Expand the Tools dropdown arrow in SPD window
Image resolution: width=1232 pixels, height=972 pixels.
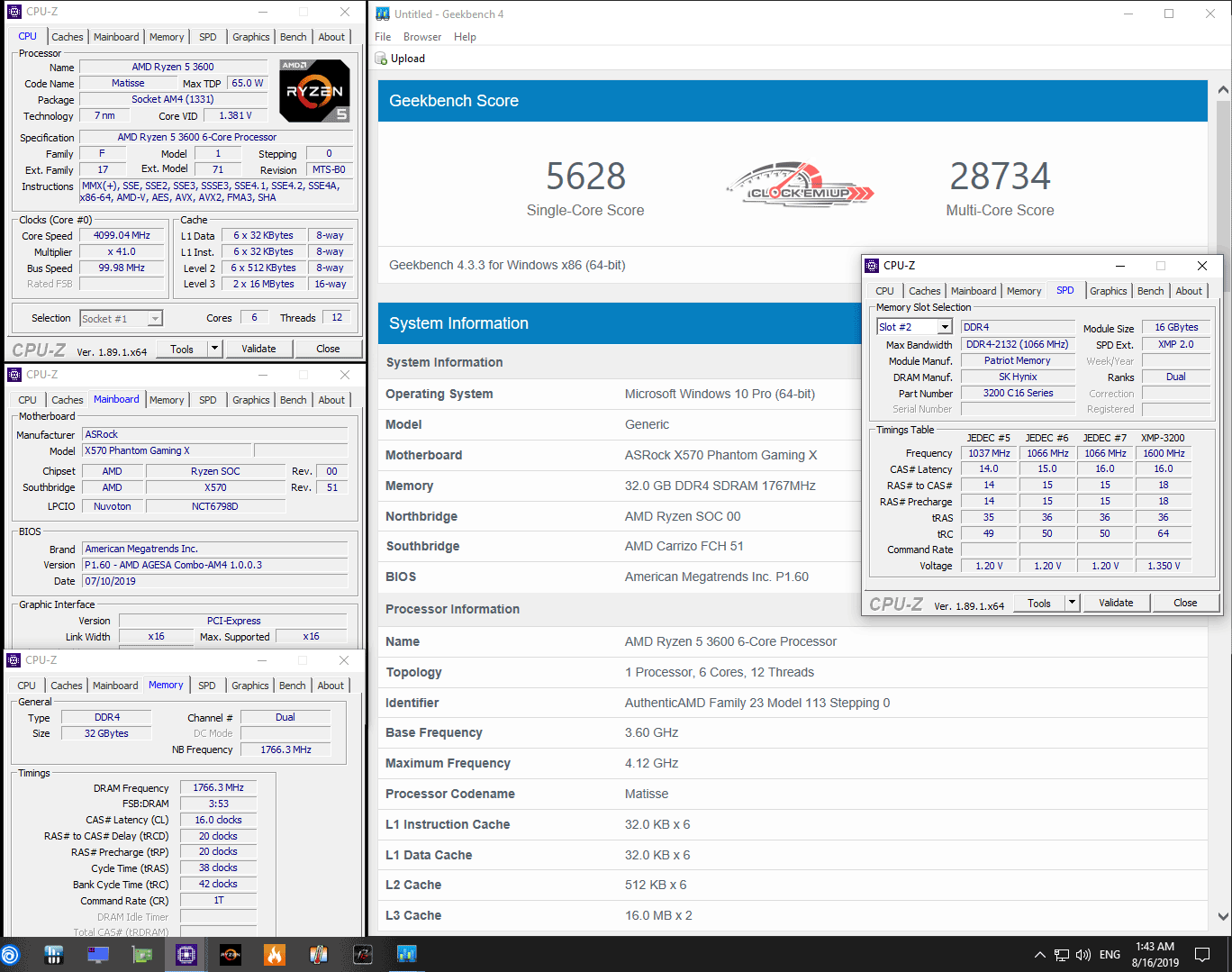coord(1072,603)
